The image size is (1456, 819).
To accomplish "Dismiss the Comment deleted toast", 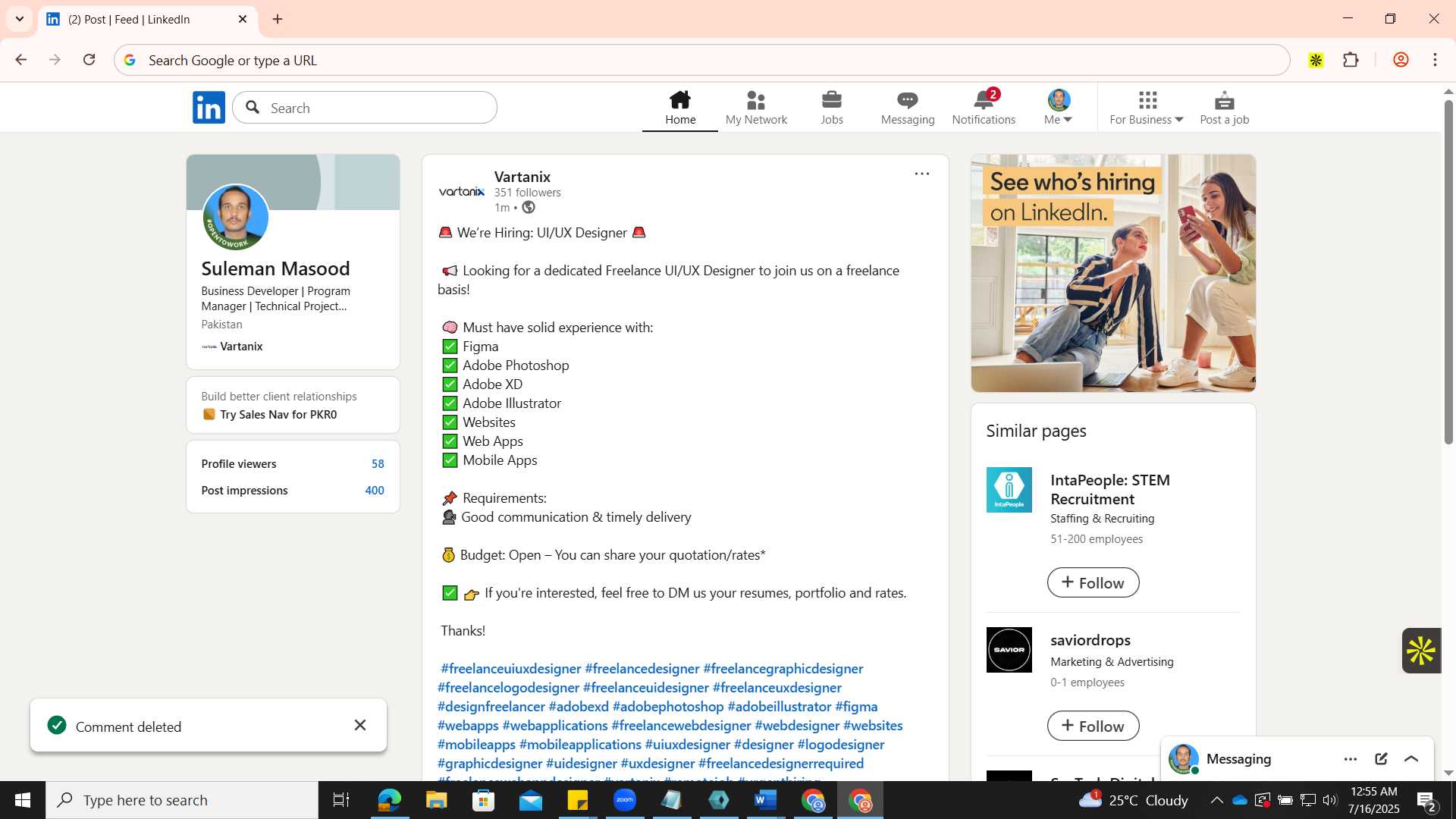I will tap(360, 726).
